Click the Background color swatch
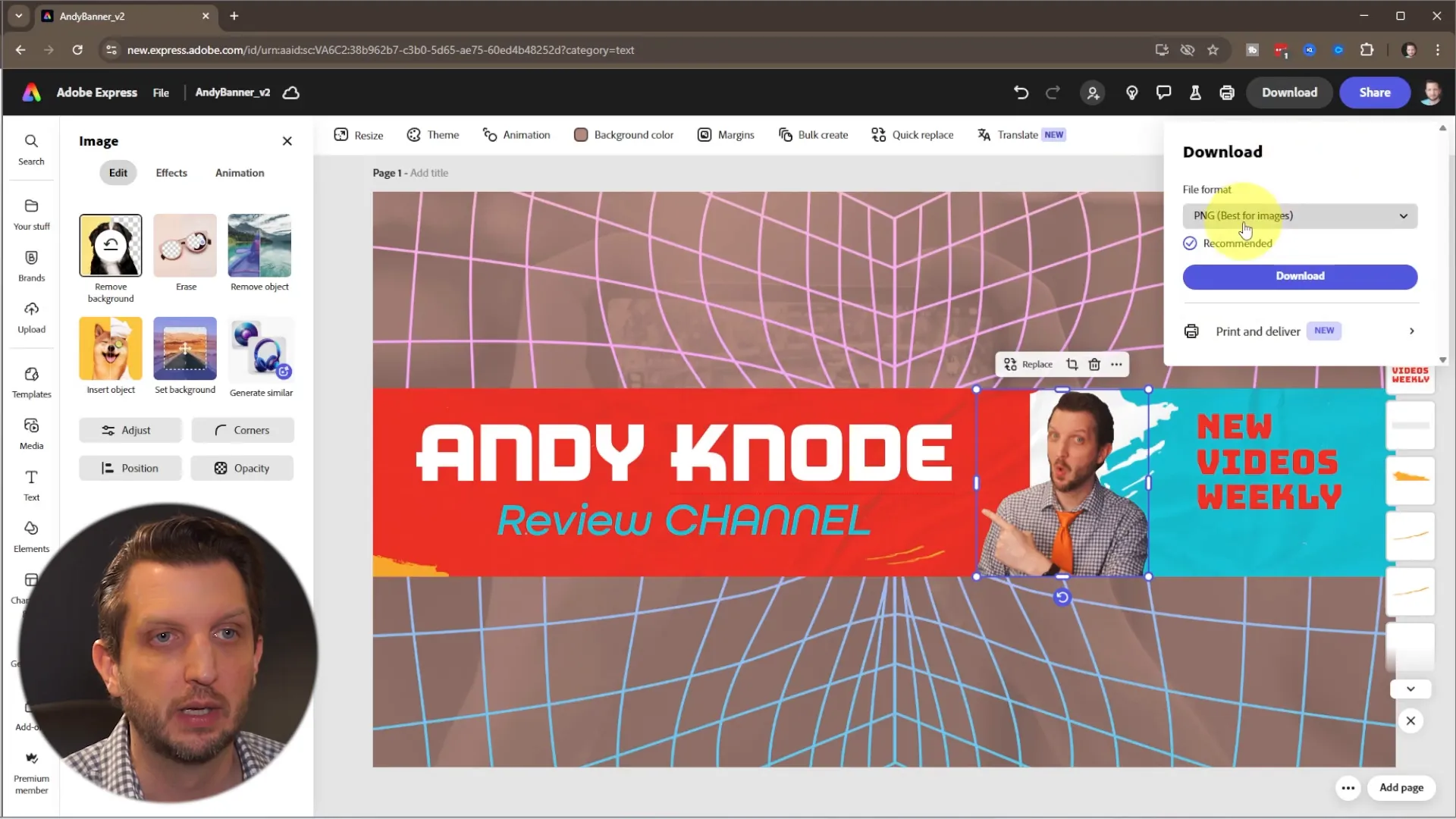Screen dimensions: 1456x819 coord(581,135)
